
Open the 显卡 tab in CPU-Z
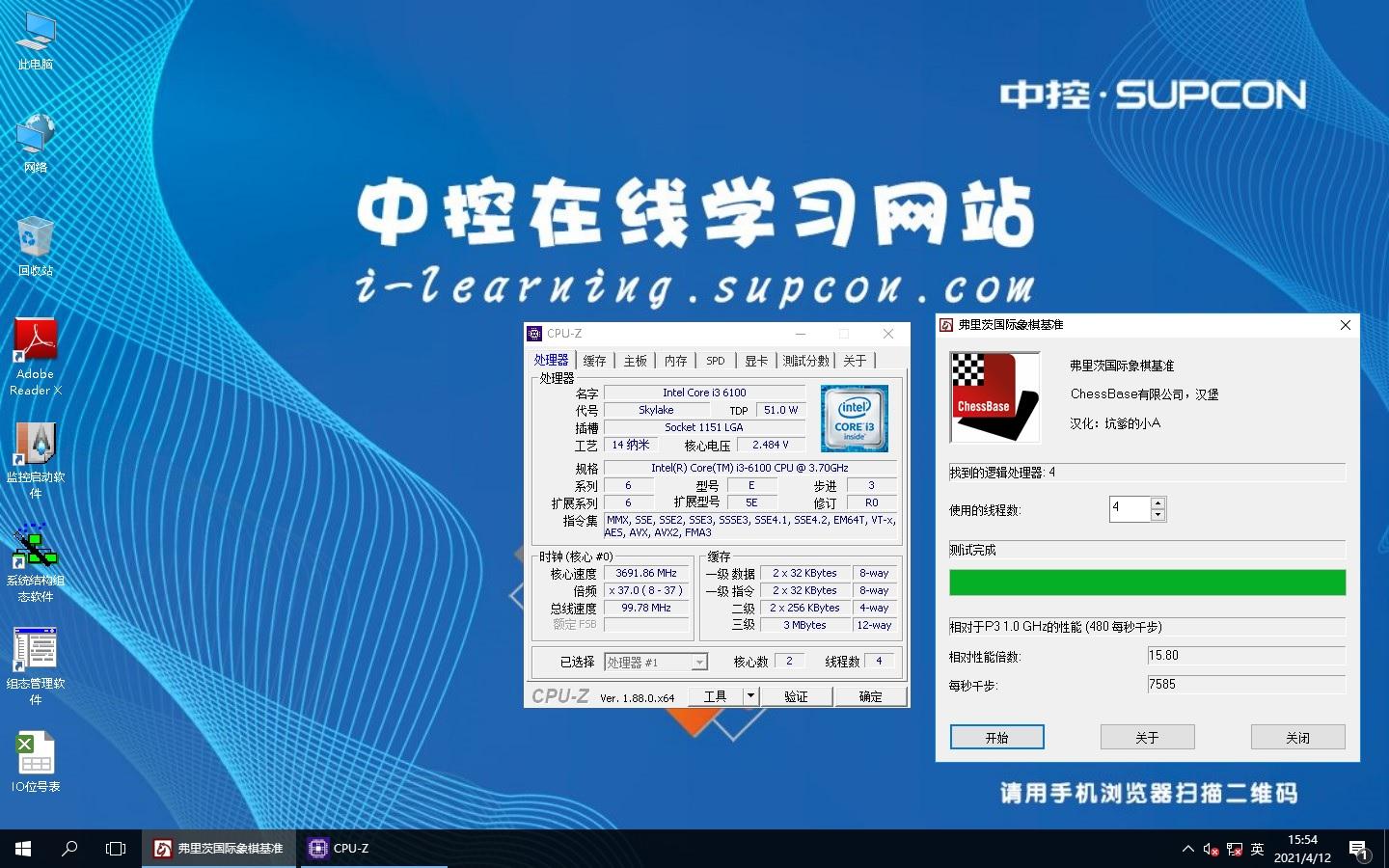pos(756,360)
